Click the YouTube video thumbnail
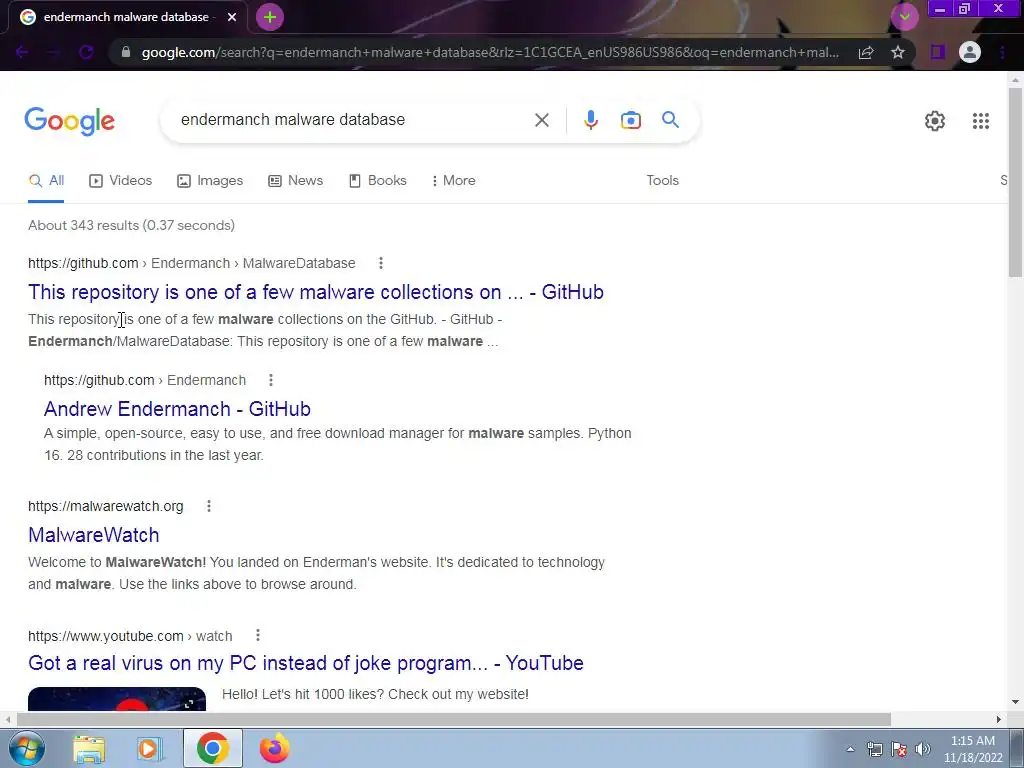This screenshot has width=1024, height=768. (x=117, y=699)
